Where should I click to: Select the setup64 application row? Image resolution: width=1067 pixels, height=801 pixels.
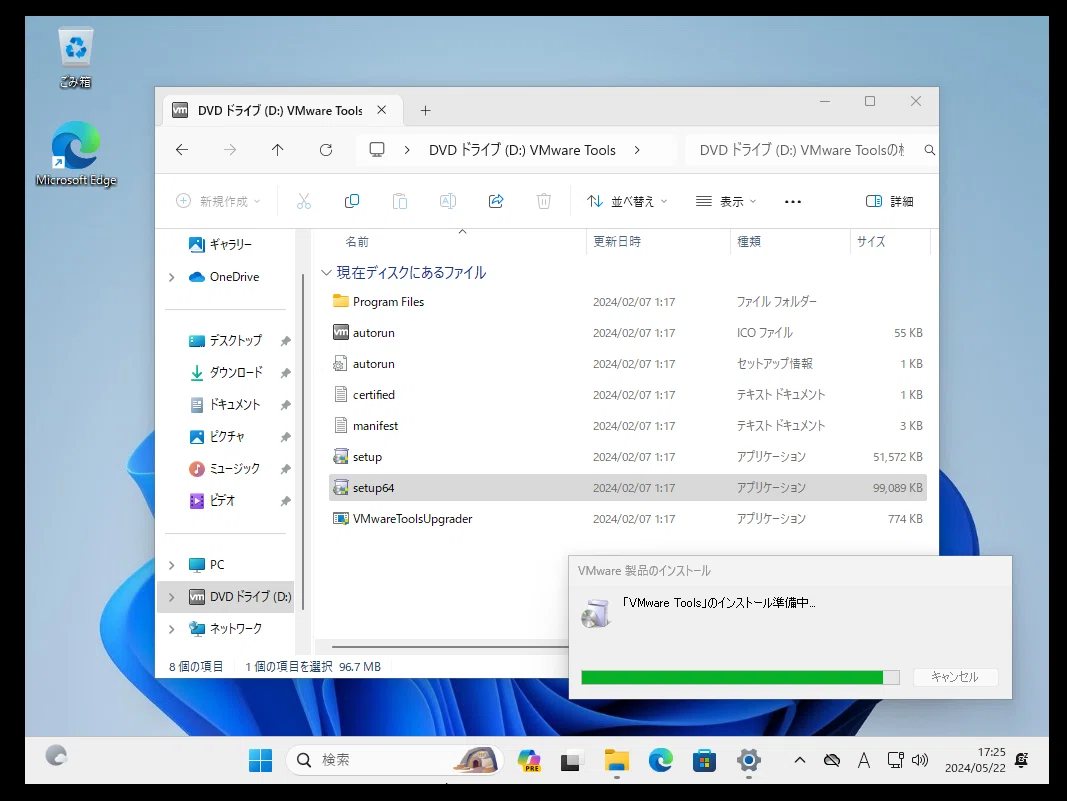[627, 488]
